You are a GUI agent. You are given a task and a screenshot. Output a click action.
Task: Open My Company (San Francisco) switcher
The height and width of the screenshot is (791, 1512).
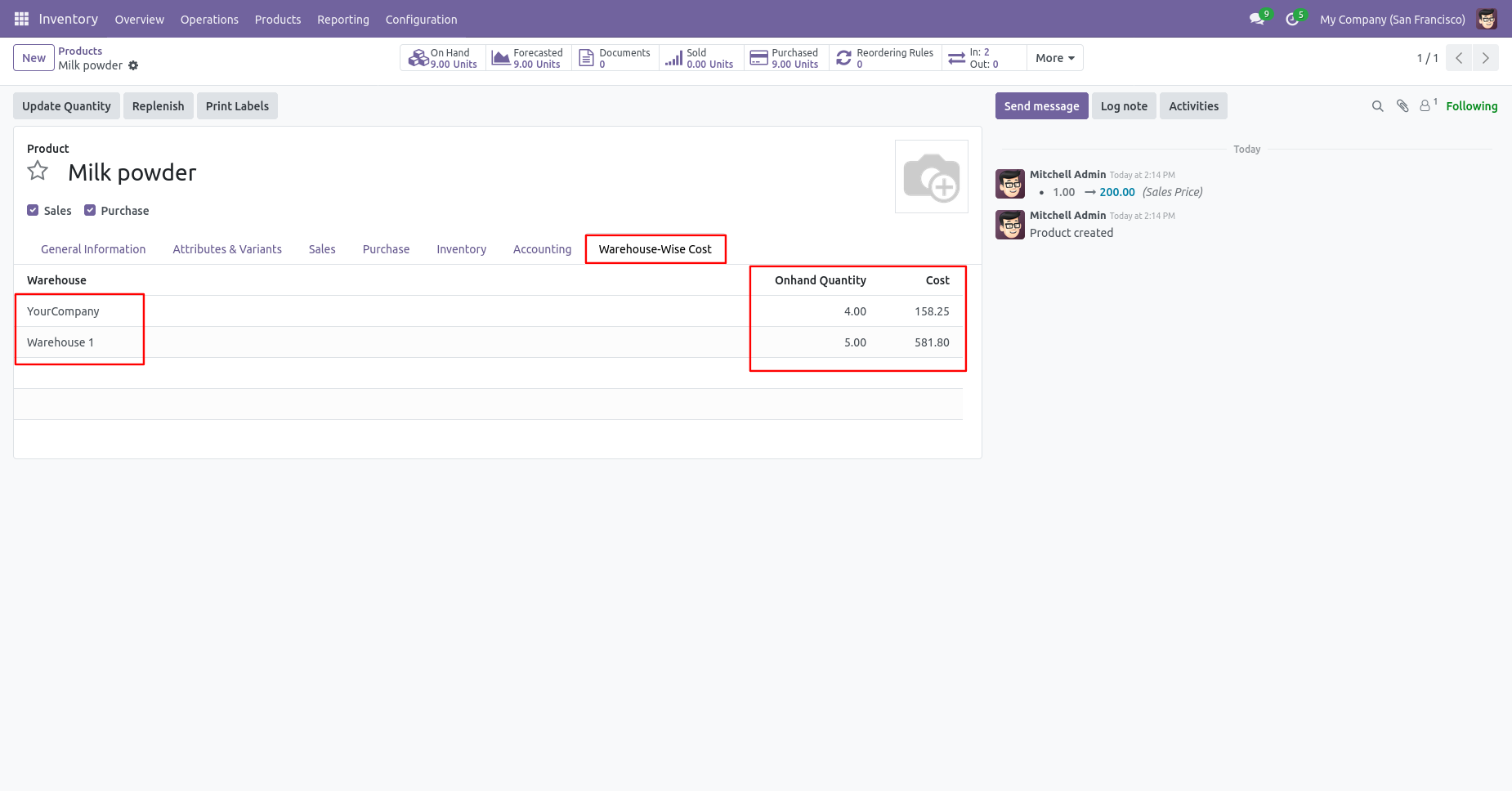coord(1393,19)
